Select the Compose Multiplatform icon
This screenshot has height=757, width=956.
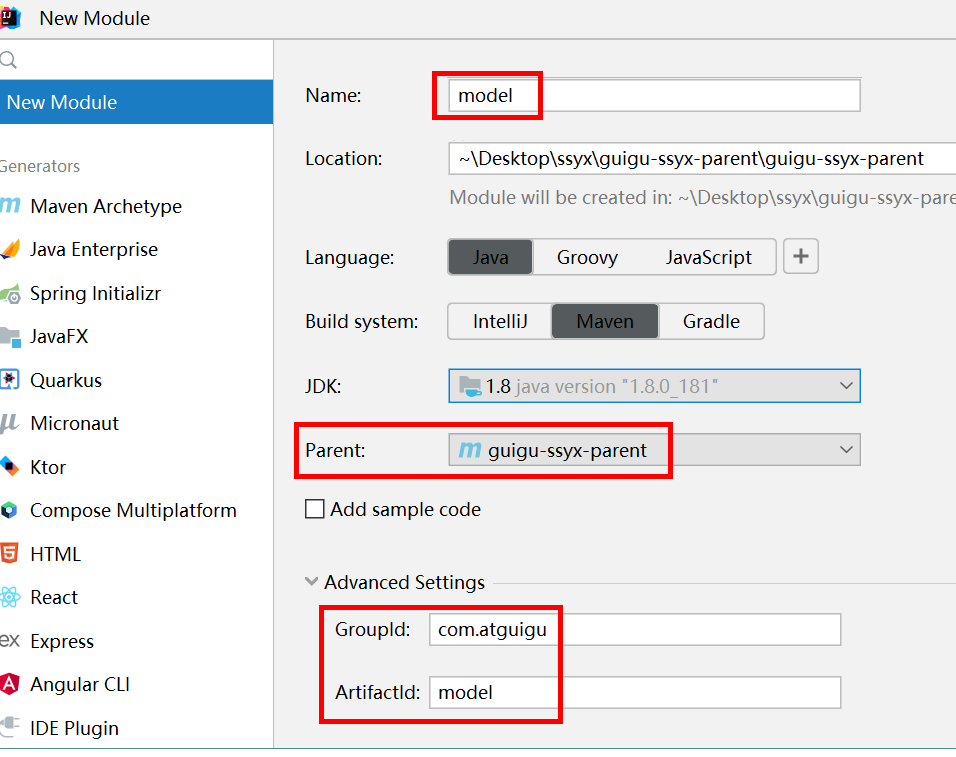tap(10, 511)
